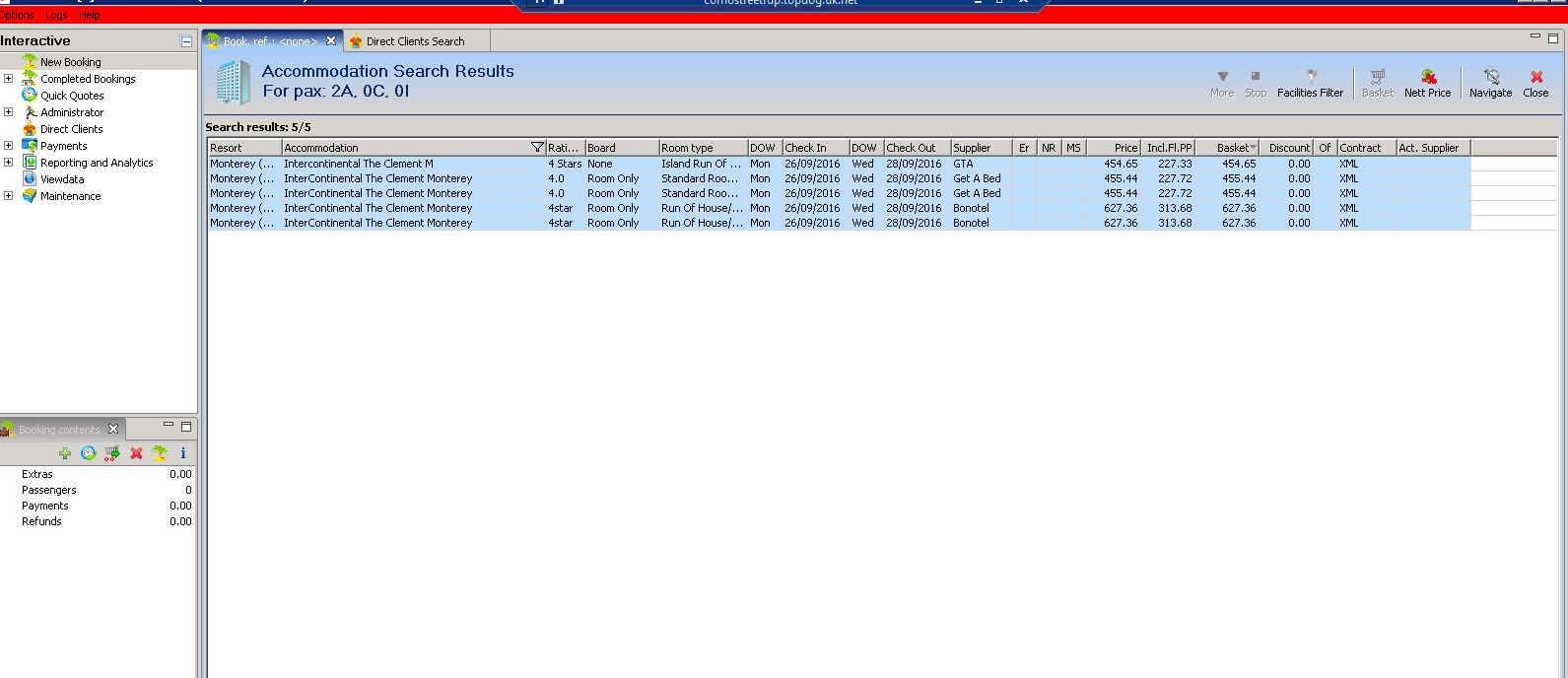
Task: Click the Completed Bookings tree item
Action: pos(88,79)
